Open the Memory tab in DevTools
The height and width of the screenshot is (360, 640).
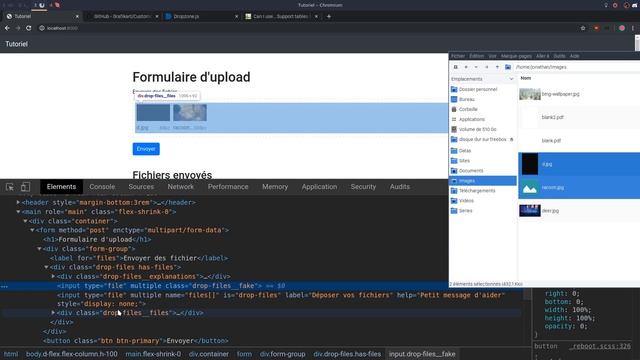point(275,187)
